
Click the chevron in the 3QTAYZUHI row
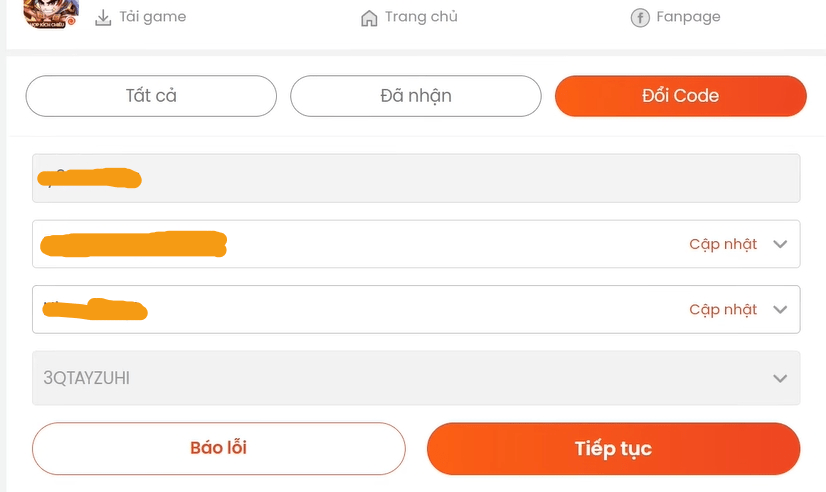pos(781,378)
